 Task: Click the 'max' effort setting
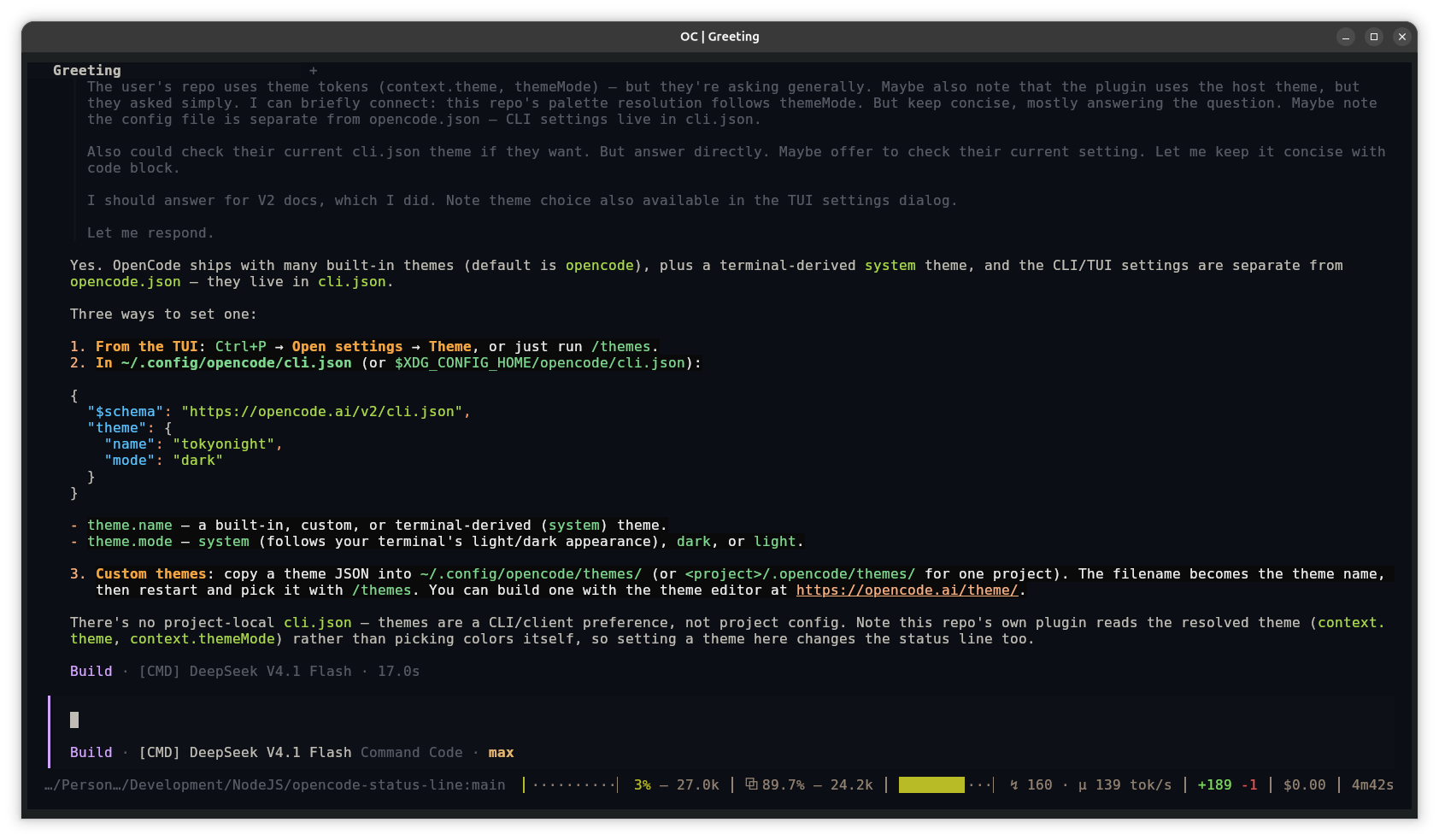coord(502,753)
